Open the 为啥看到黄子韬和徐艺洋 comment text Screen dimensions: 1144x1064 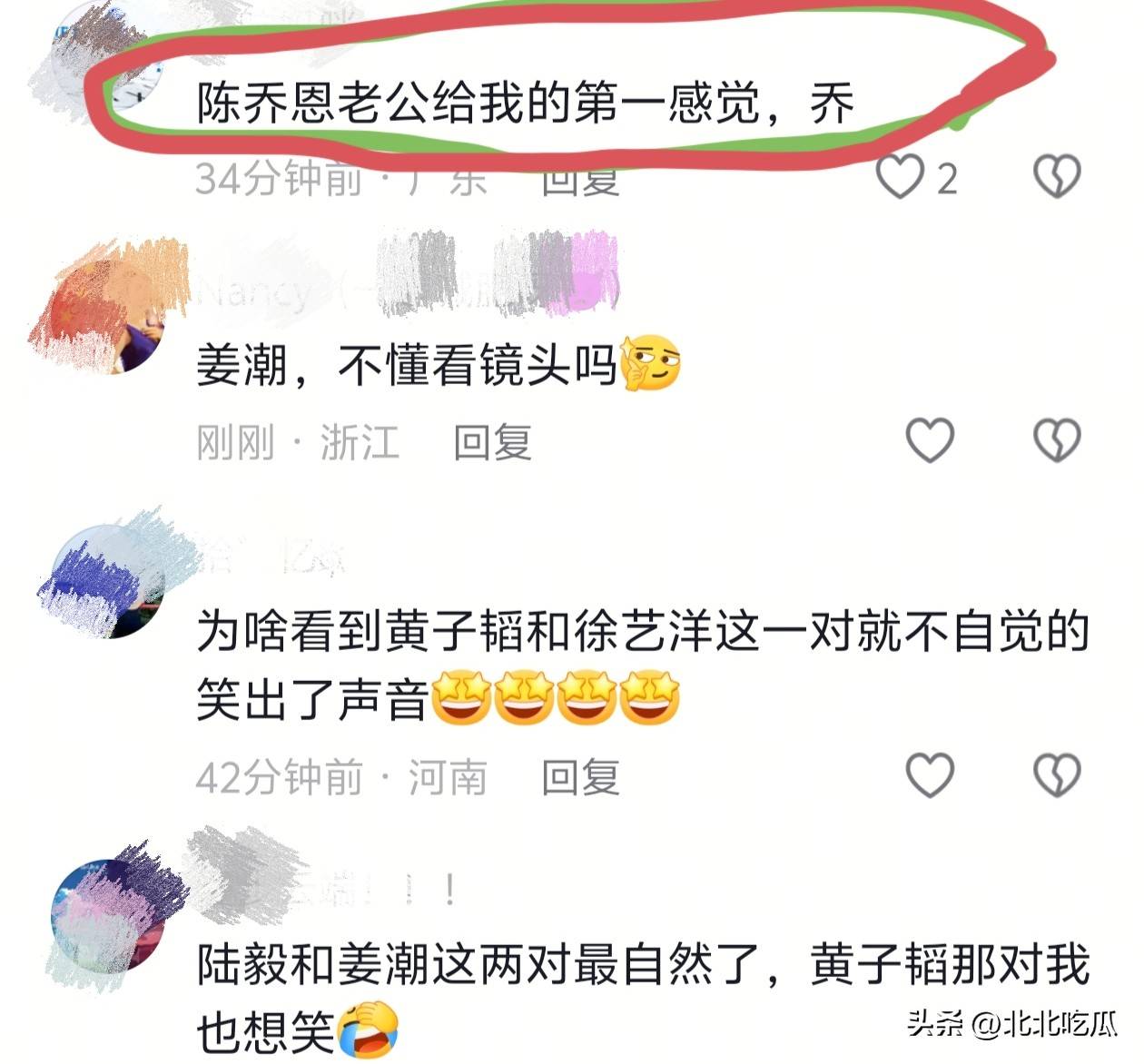pos(643,665)
